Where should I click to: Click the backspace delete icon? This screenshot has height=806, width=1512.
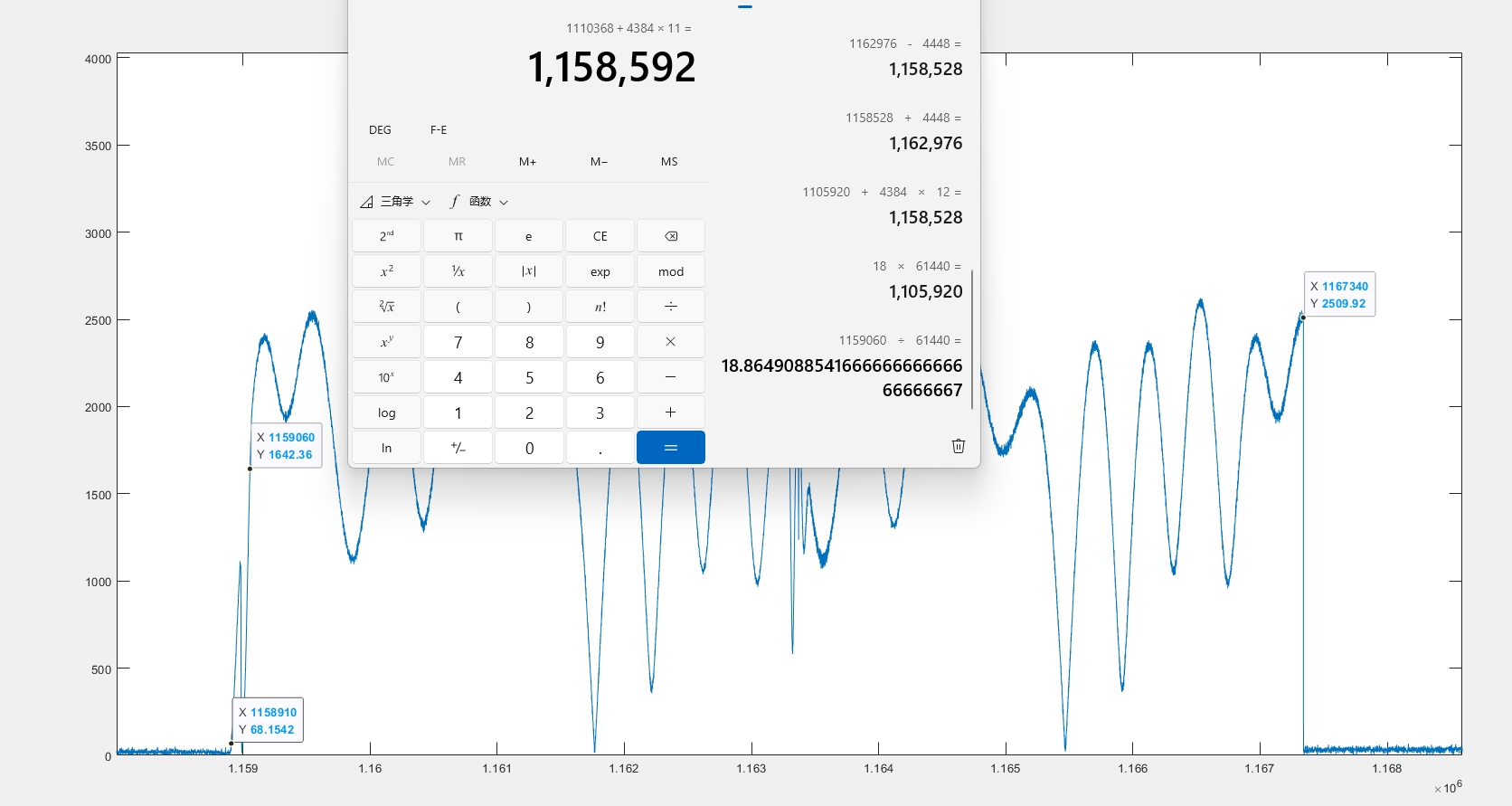tap(671, 236)
